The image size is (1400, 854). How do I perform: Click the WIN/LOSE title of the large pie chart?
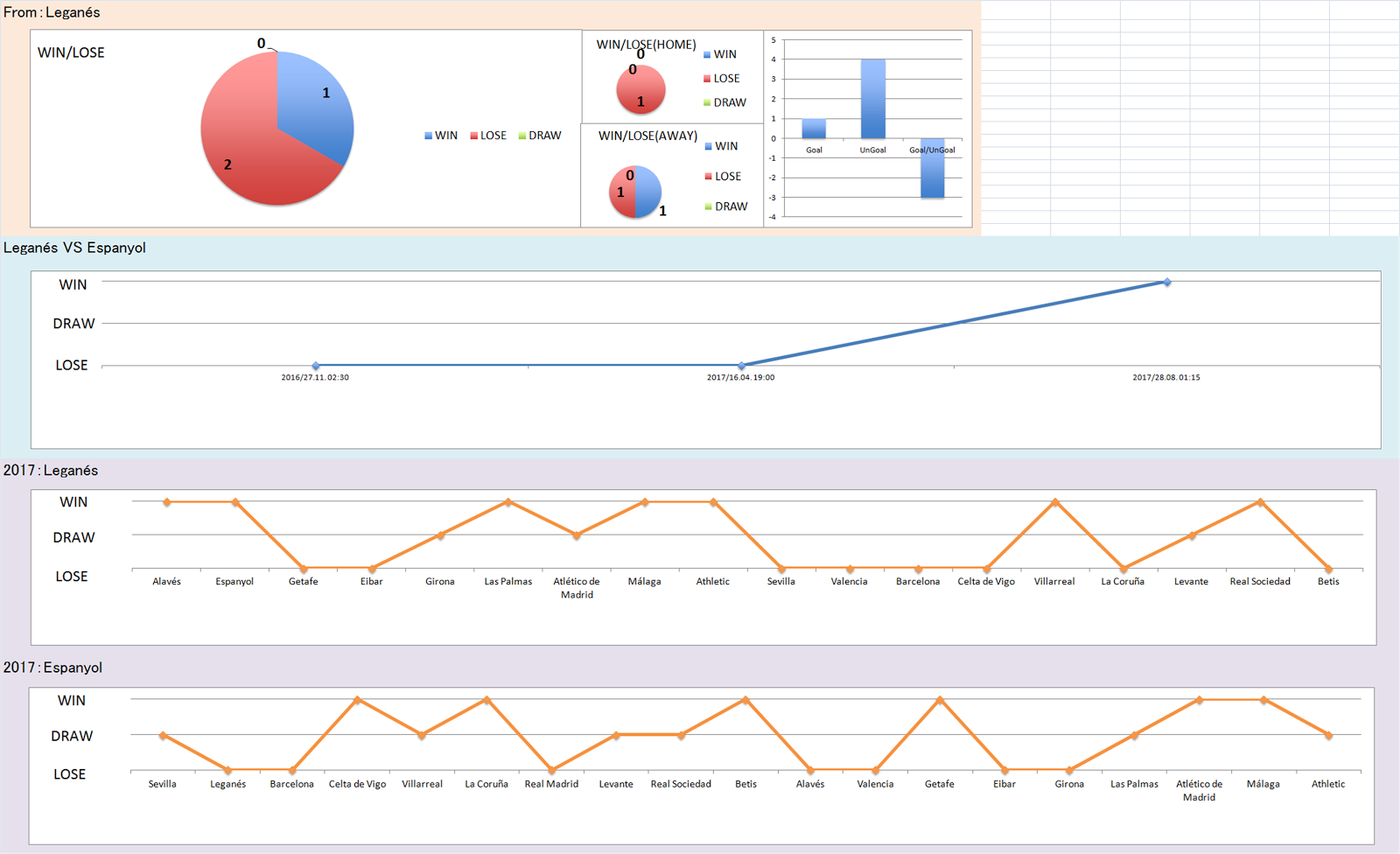[x=71, y=52]
